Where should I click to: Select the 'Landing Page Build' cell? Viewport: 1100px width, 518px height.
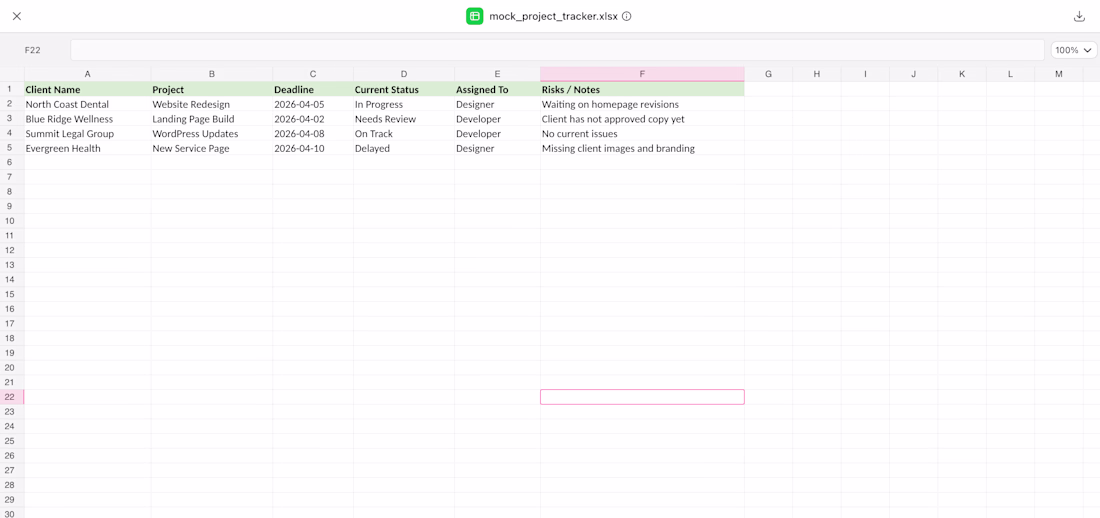click(212, 119)
